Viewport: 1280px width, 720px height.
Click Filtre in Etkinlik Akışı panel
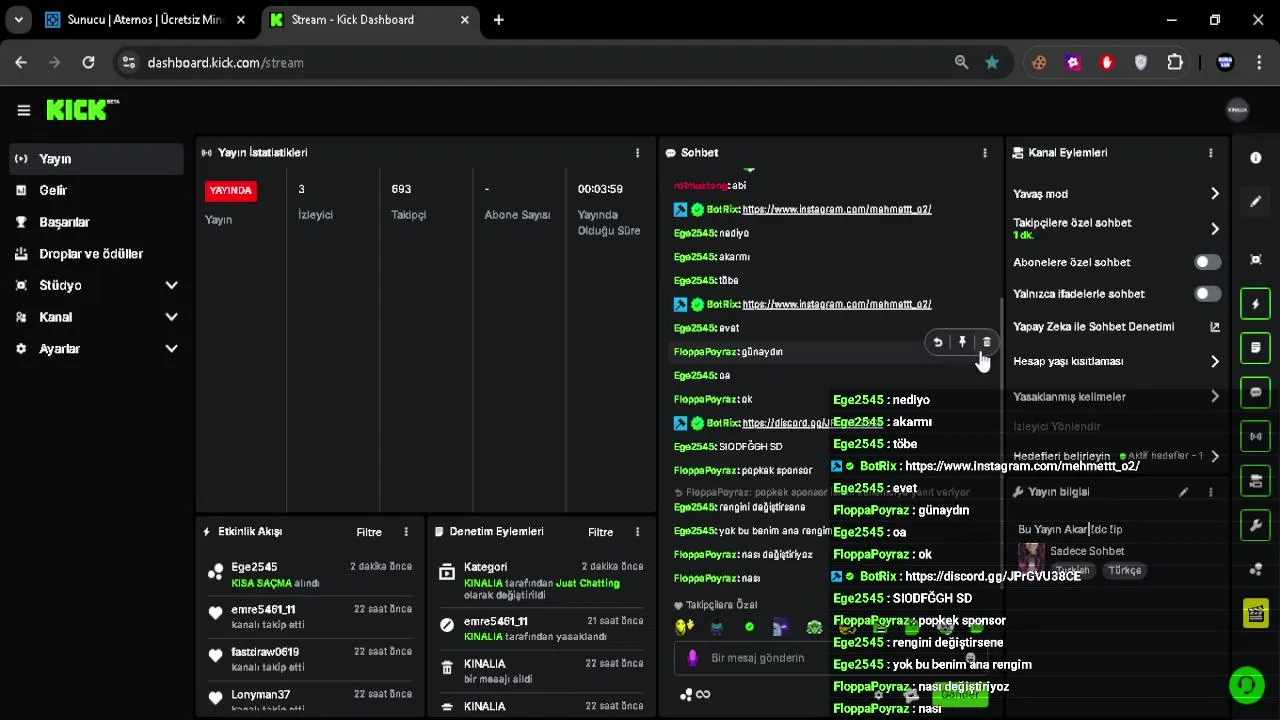tap(369, 532)
